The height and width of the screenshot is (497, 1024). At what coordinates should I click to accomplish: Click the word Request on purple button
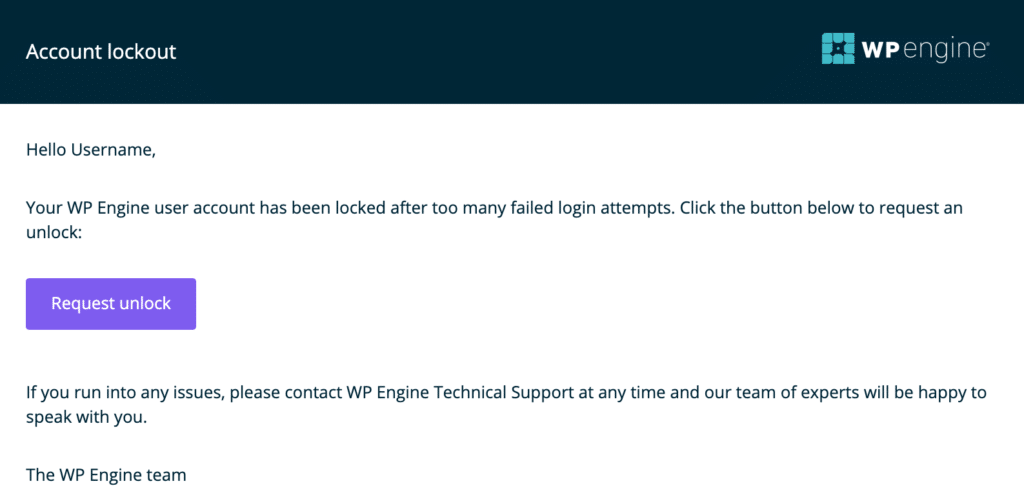pyautogui.click(x=83, y=304)
